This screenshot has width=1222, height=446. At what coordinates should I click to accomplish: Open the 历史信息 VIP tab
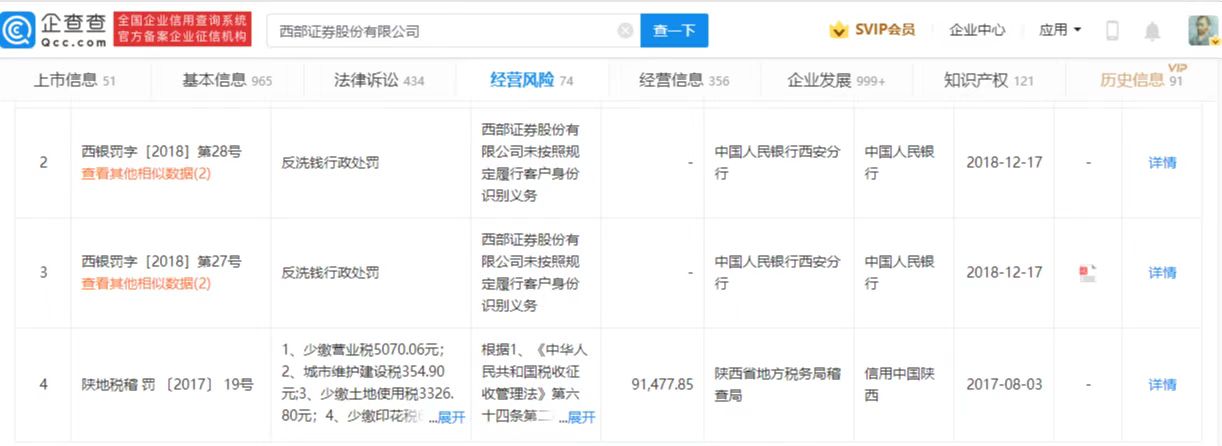click(x=1142, y=79)
